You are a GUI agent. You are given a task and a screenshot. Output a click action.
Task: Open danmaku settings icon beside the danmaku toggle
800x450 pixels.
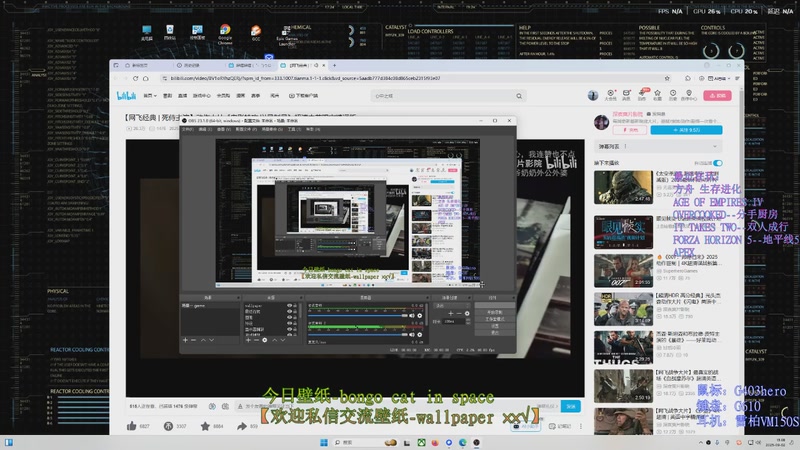(x=225, y=406)
